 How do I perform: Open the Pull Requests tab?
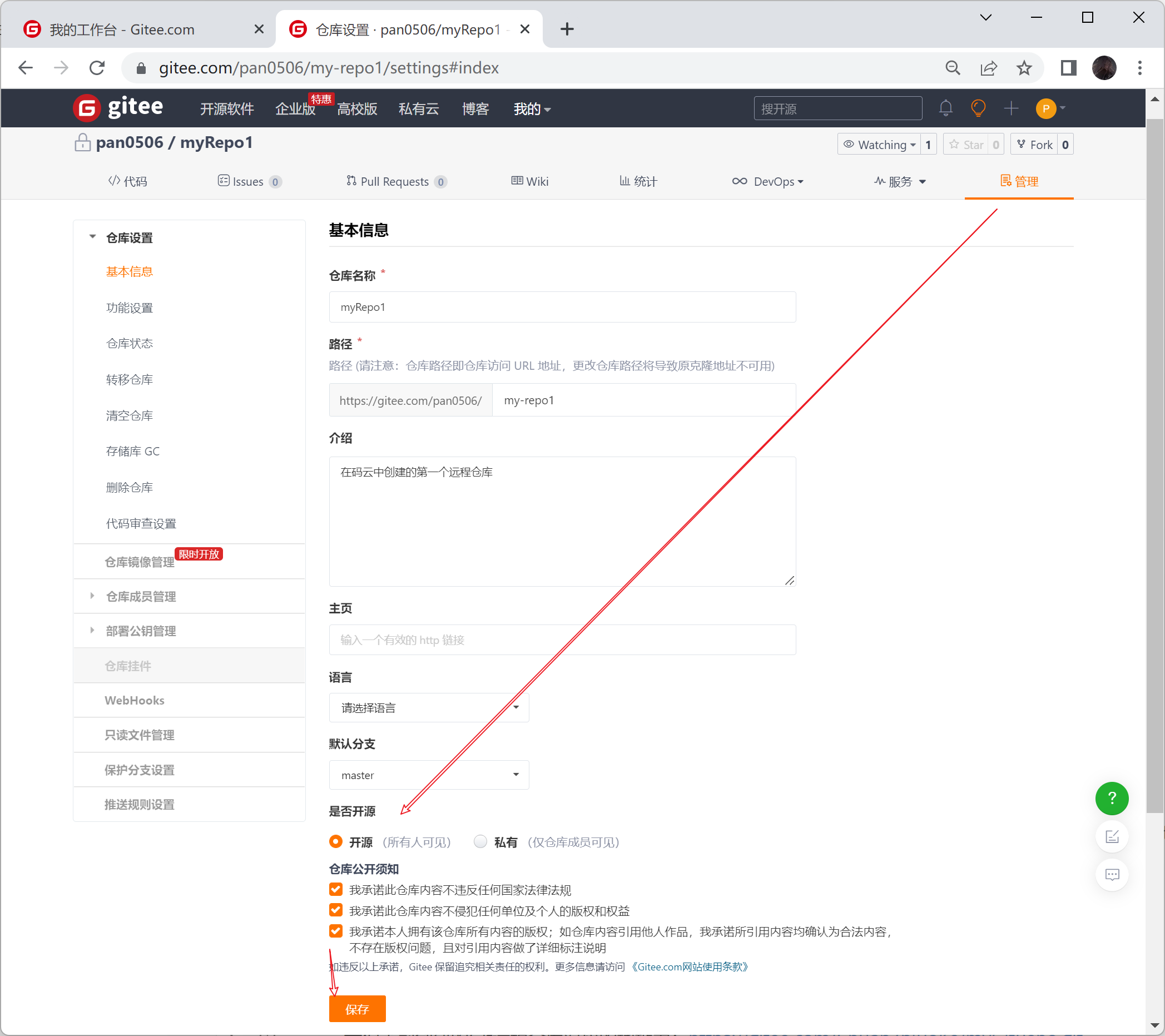pos(395,181)
